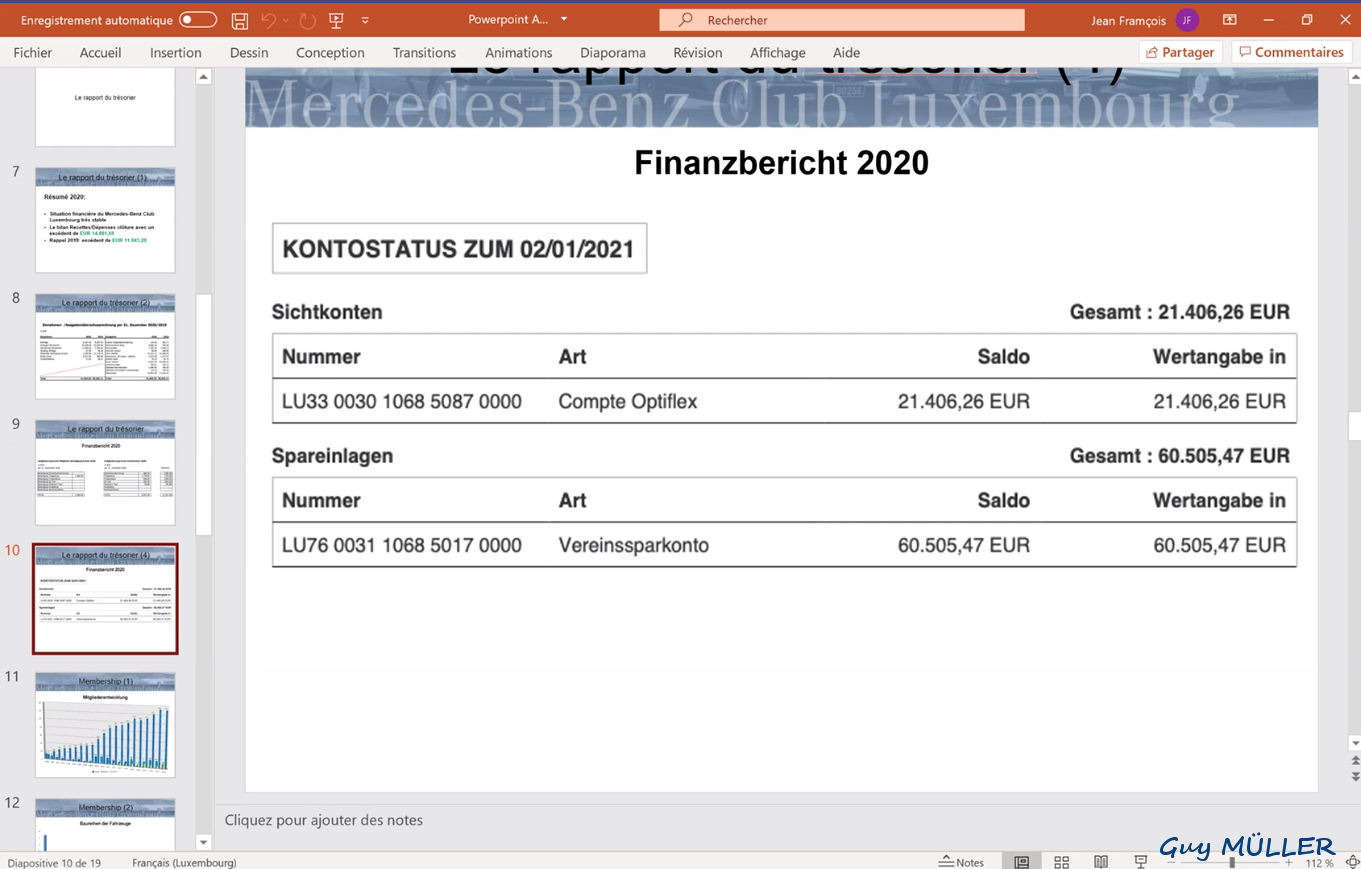Click the zoom slider handle
Image resolution: width=1361 pixels, height=869 pixels.
(x=1232, y=862)
